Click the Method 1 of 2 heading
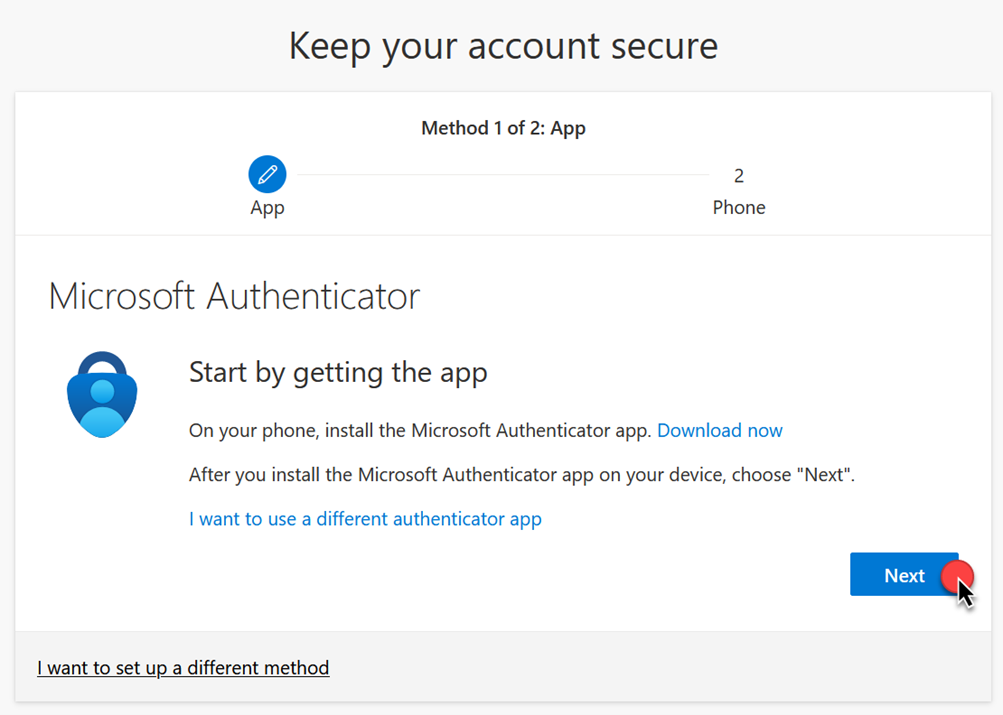 pos(502,128)
